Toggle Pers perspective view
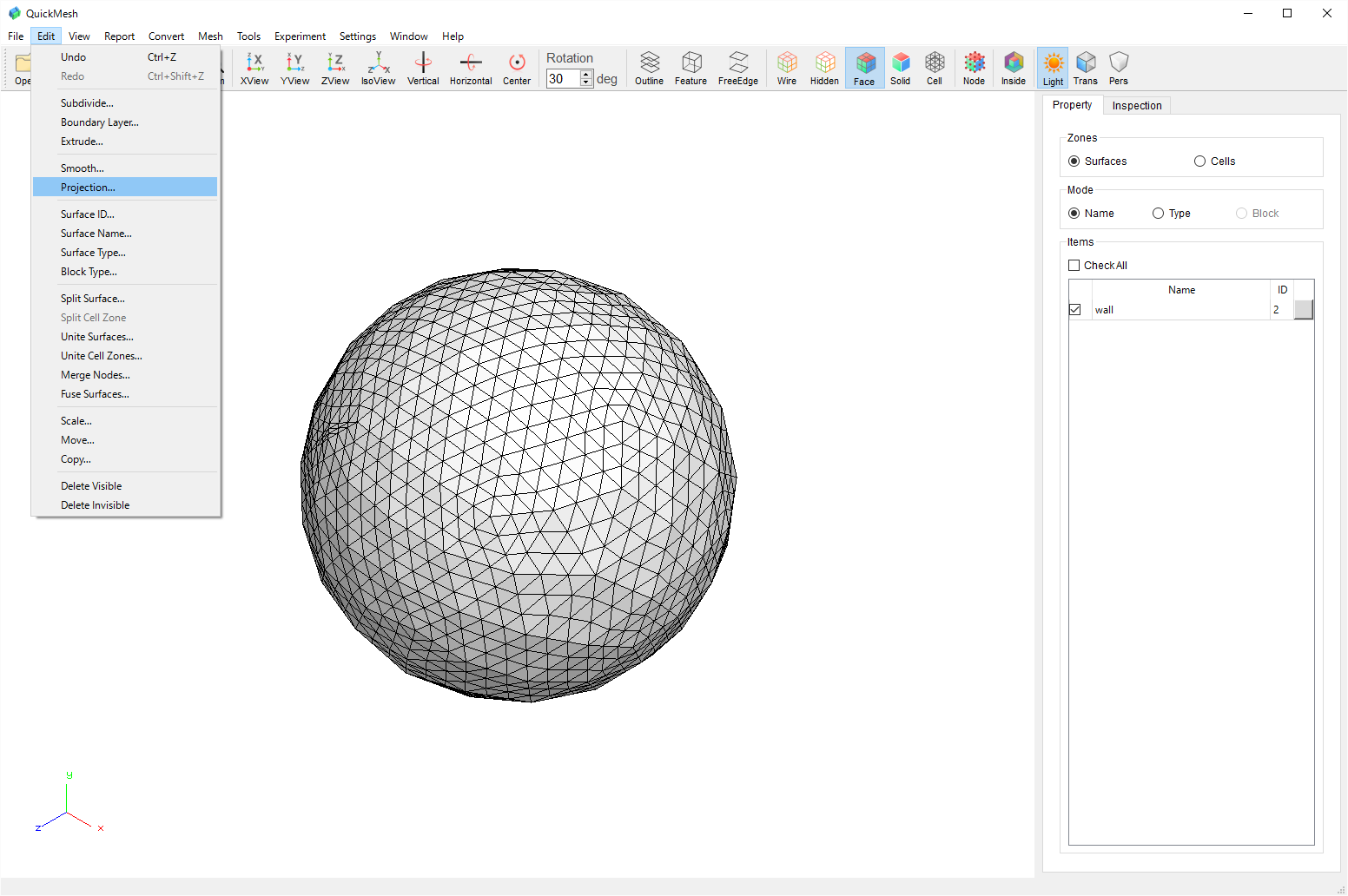Screen dimensions: 1348x896 (x=1119, y=68)
